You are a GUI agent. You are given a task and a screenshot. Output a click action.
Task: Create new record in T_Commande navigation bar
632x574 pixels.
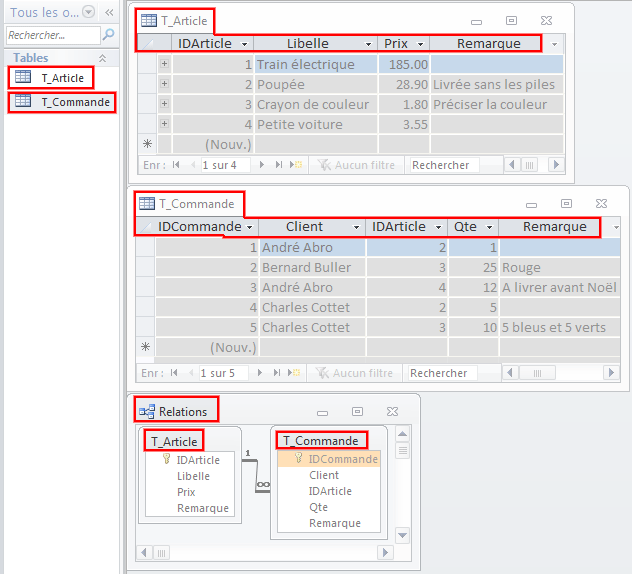pos(294,373)
